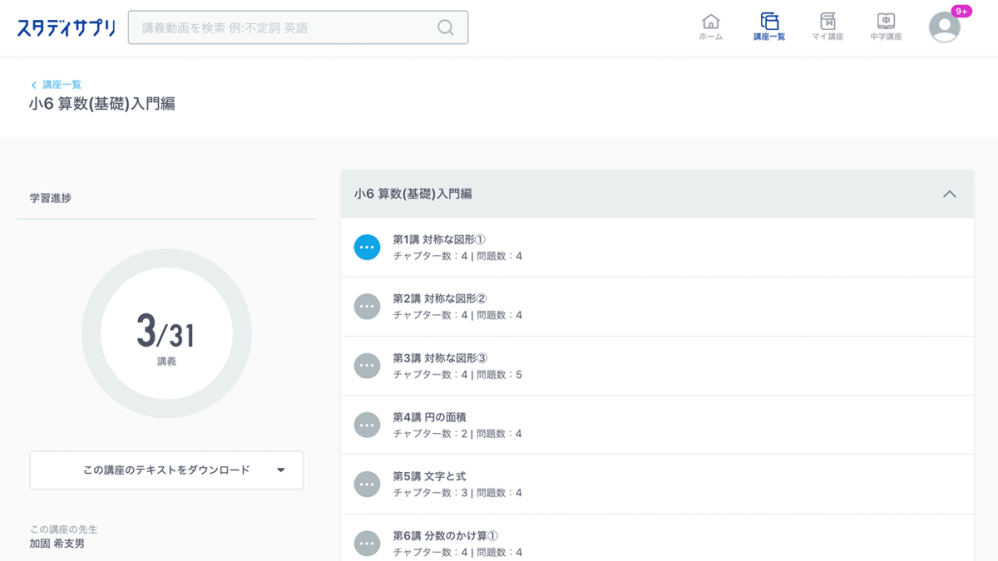Click gray status icon for 第4講
The width and height of the screenshot is (998, 561).
coord(367,425)
